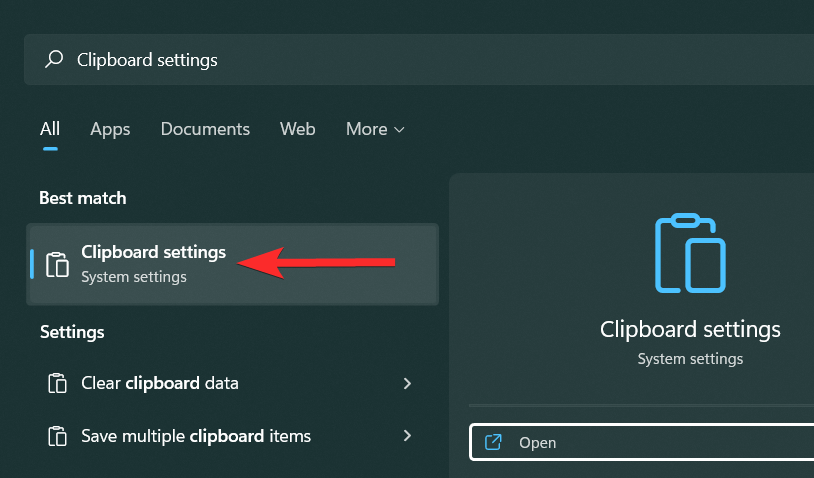The height and width of the screenshot is (478, 814).
Task: Click the 'Clipboard settings' title in preview pane
Action: pyautogui.click(x=690, y=329)
